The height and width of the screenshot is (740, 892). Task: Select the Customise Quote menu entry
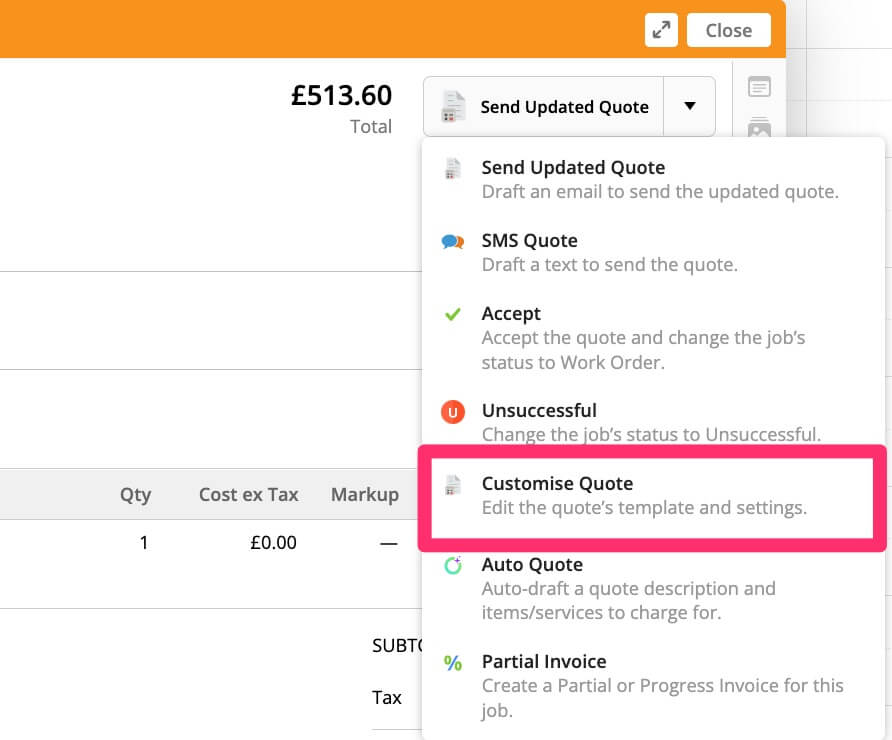tap(557, 484)
